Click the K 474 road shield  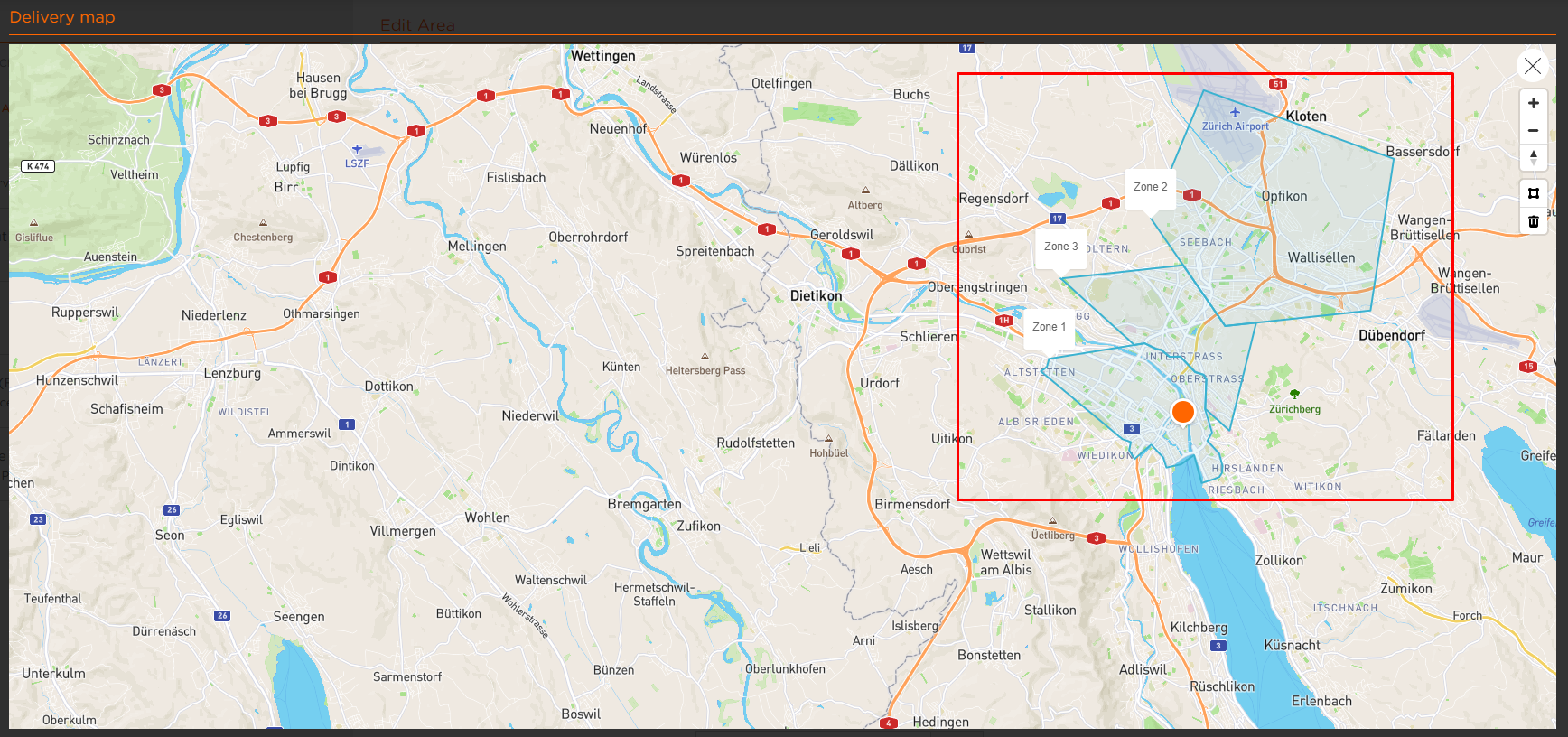click(x=38, y=166)
